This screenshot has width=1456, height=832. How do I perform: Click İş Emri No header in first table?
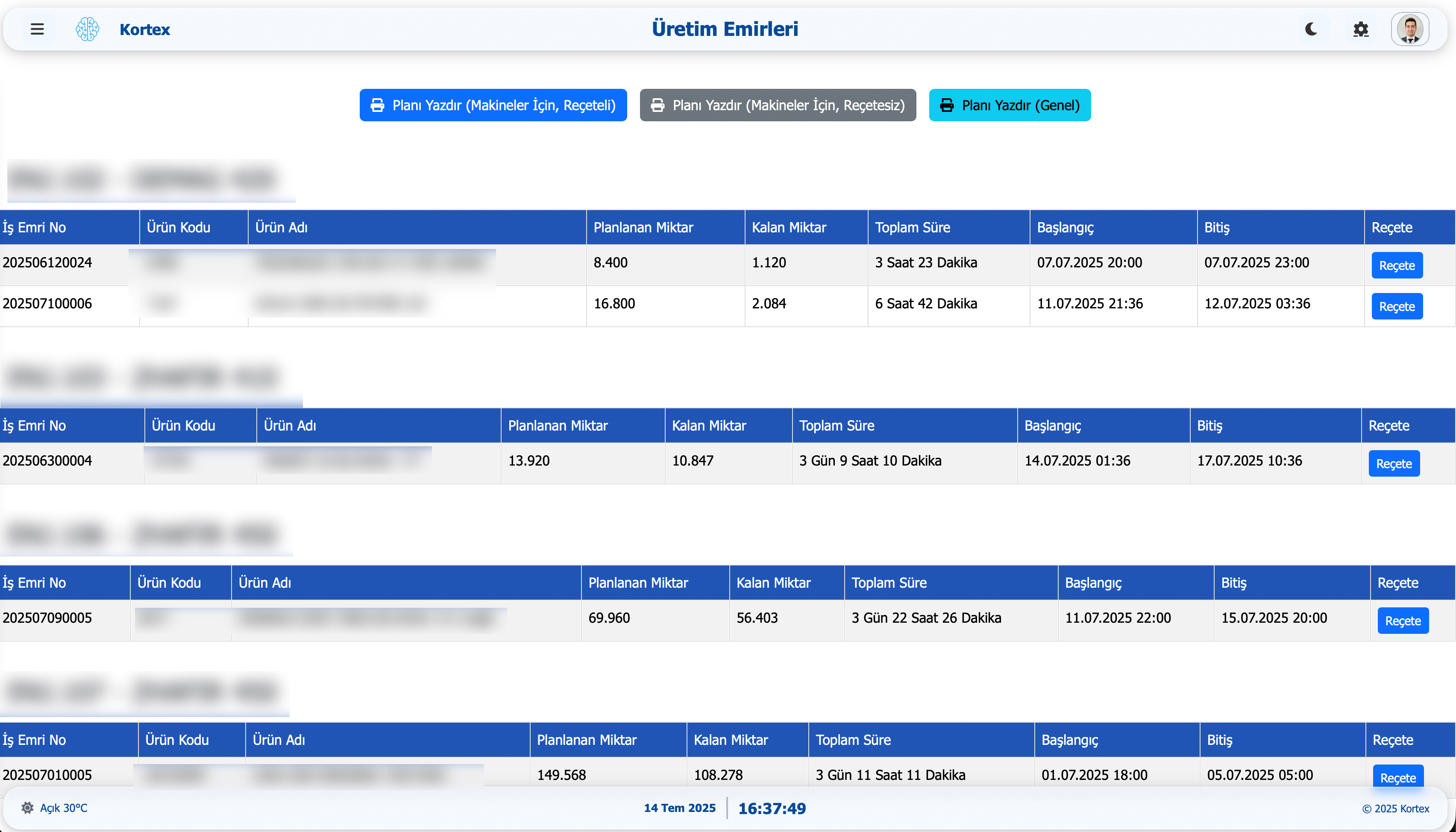coord(34,227)
